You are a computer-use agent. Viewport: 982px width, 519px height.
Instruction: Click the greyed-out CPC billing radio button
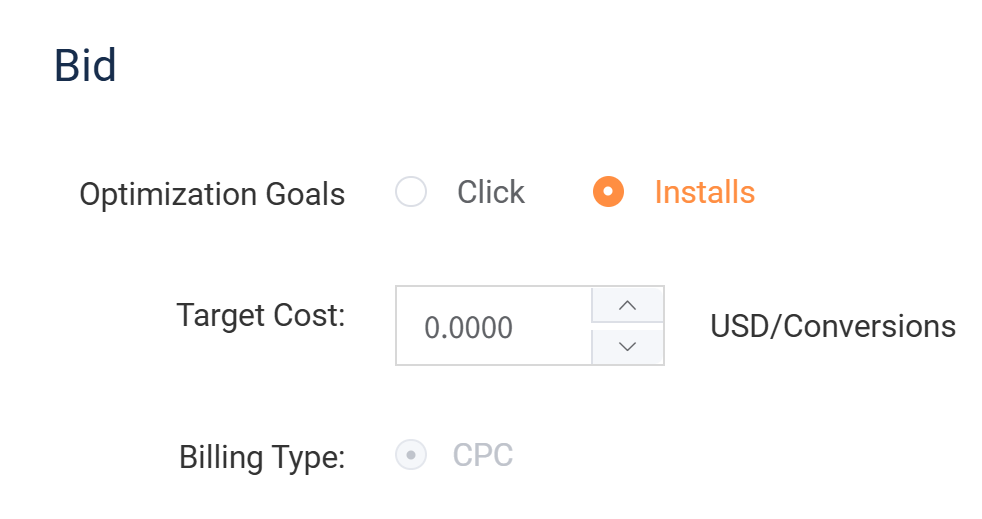tap(411, 456)
